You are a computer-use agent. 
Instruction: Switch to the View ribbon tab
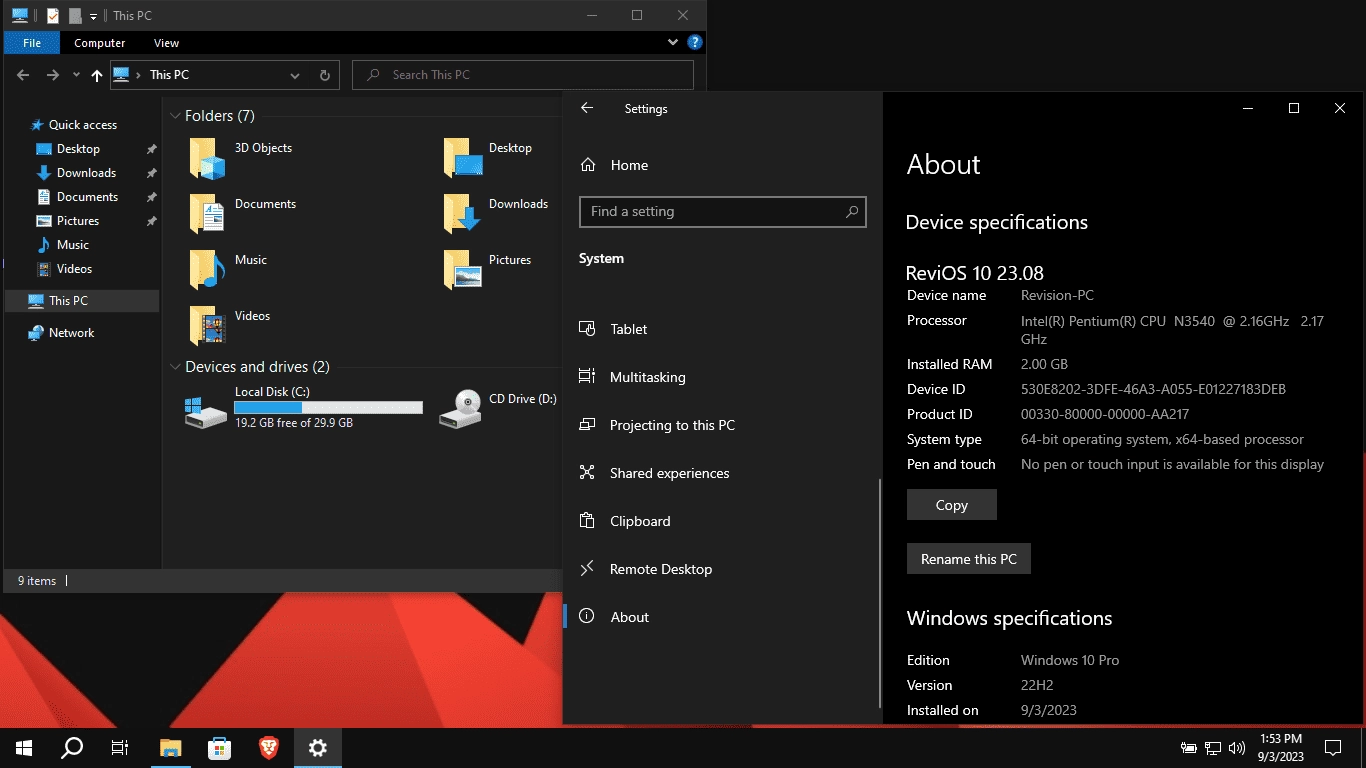166,43
